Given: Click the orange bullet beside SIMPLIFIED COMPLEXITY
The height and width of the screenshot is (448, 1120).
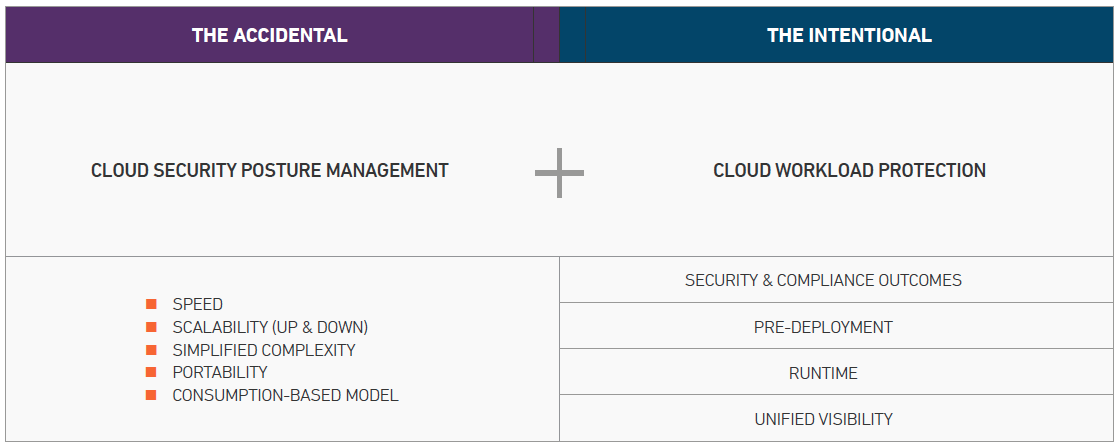Looking at the screenshot, I should pos(151,350).
